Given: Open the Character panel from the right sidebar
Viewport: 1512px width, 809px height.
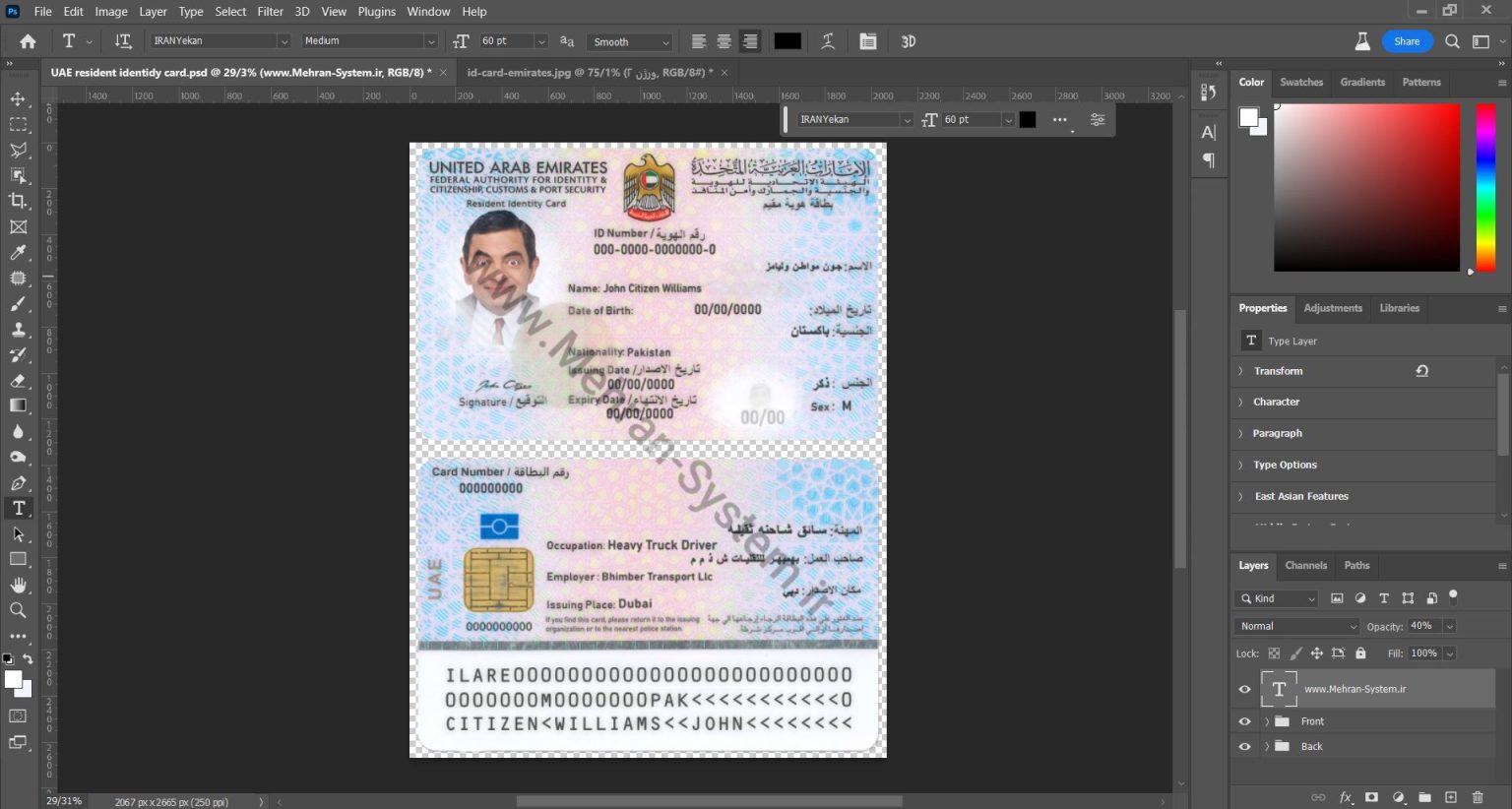Looking at the screenshot, I should pyautogui.click(x=1209, y=132).
